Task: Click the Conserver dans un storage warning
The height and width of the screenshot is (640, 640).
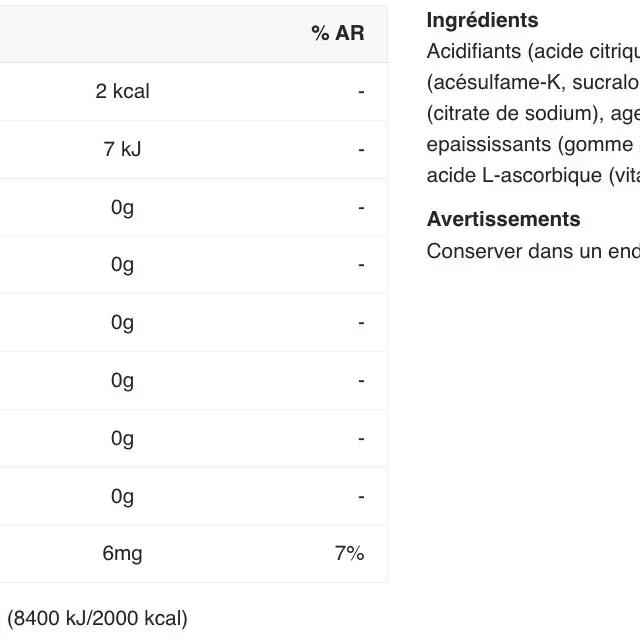Action: coord(532,251)
